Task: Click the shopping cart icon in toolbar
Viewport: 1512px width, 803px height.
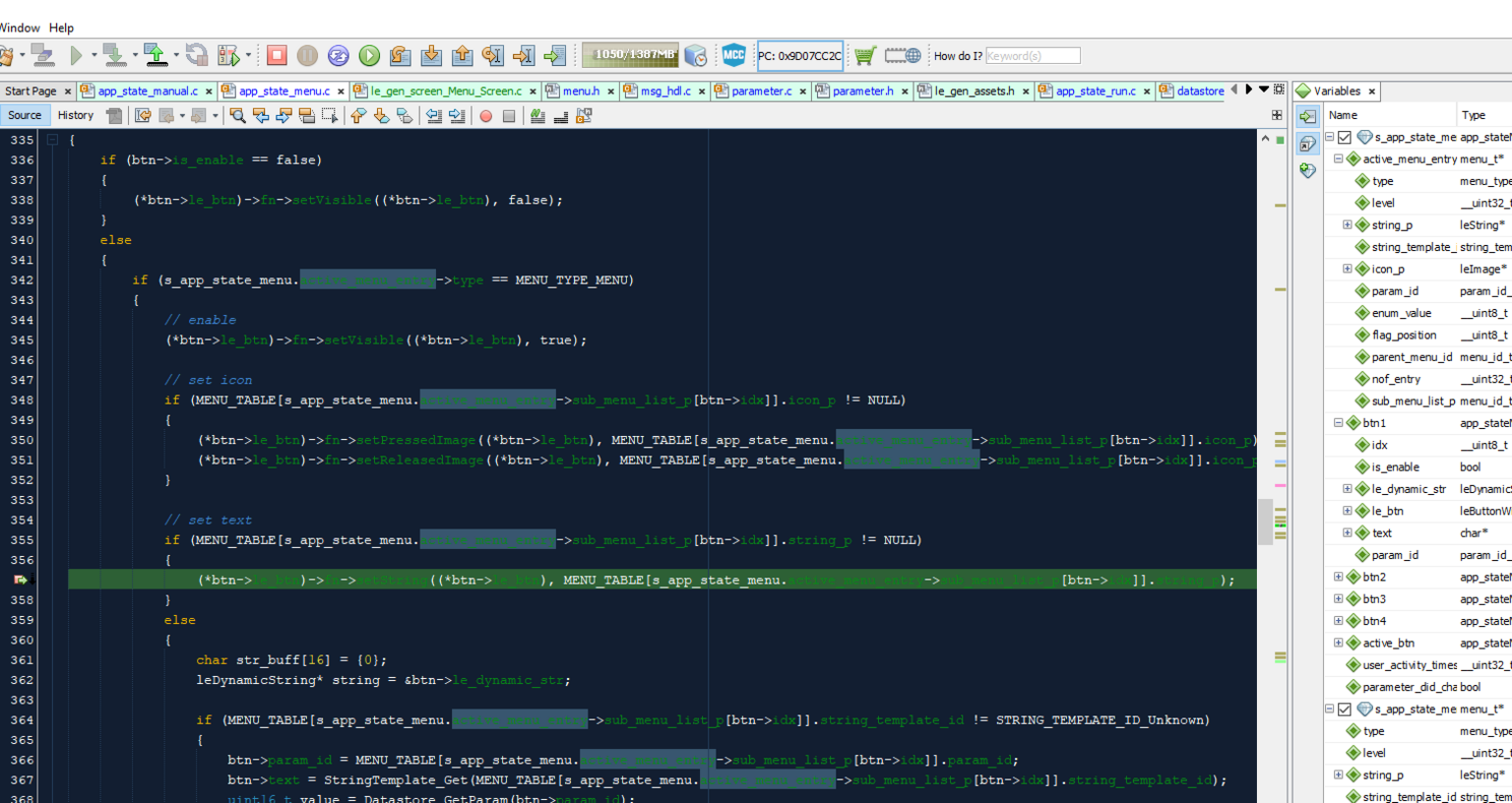Action: coord(864,56)
